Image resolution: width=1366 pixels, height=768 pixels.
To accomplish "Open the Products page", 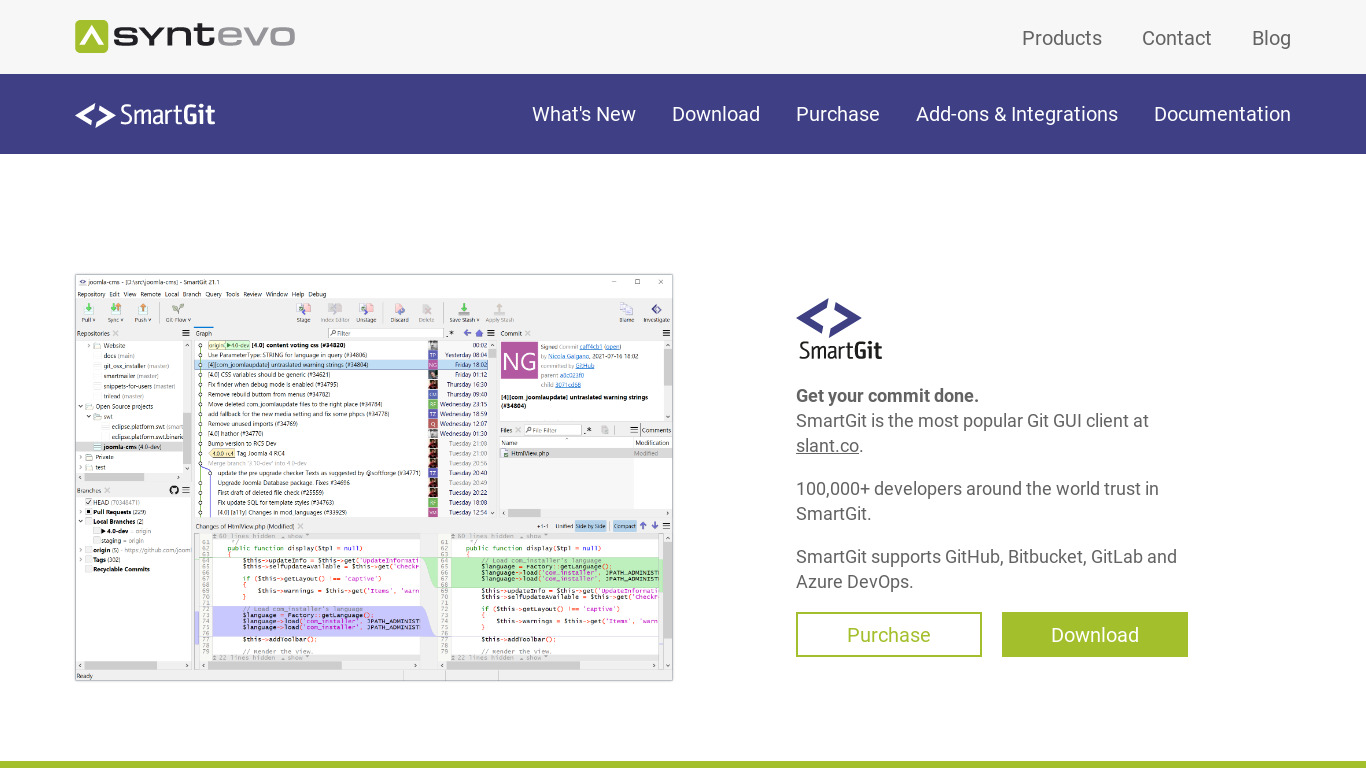I will [1062, 38].
